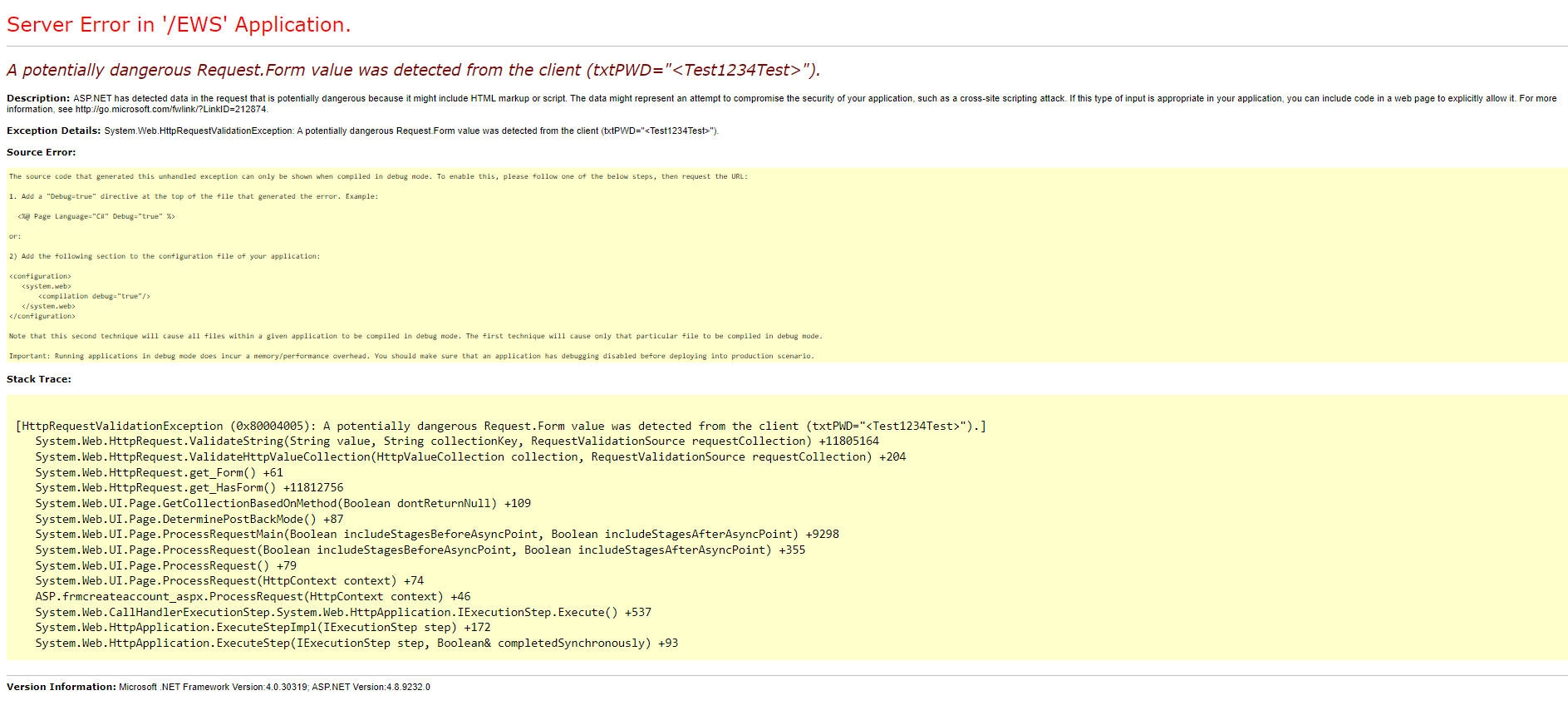Click the 'ASP.frmcreateaccount_aspx.ProcessRequest' line
Screen dimensions: 1568x720
(x=253, y=596)
